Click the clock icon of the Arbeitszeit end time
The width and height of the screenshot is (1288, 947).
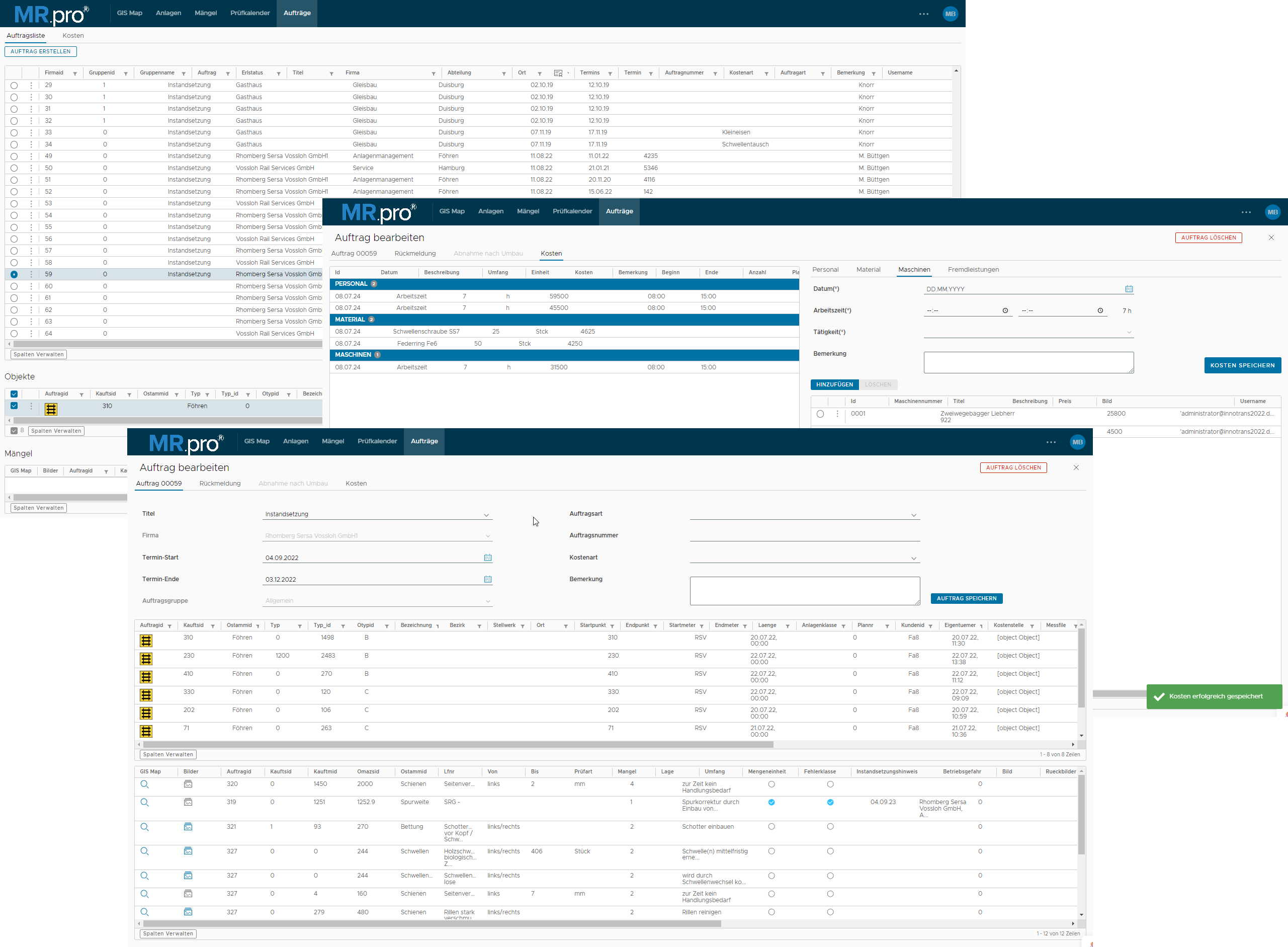(x=1100, y=310)
